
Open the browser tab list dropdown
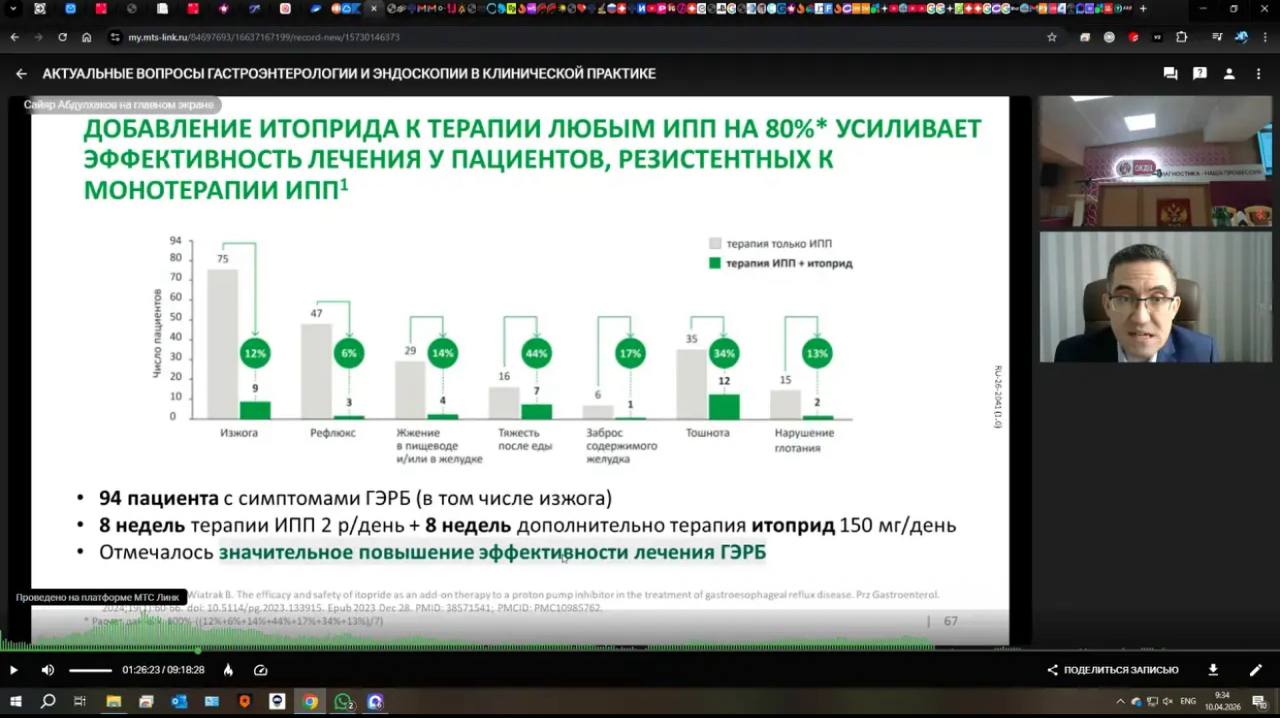tap(13, 9)
